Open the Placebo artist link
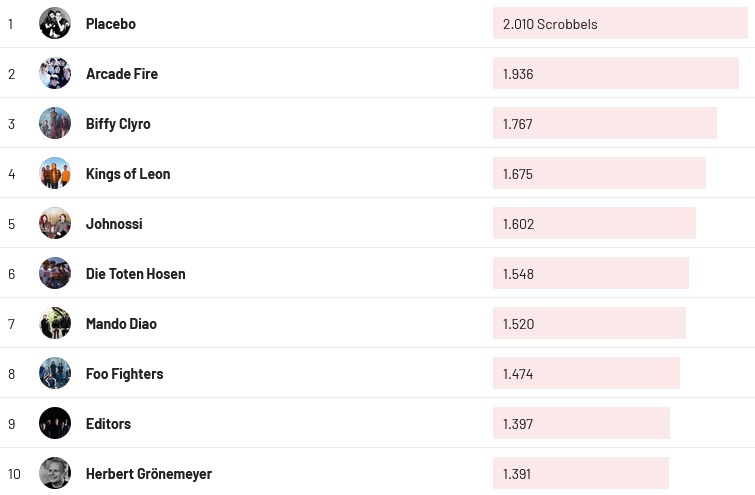Screen dimensions: 755x495 coord(111,23)
